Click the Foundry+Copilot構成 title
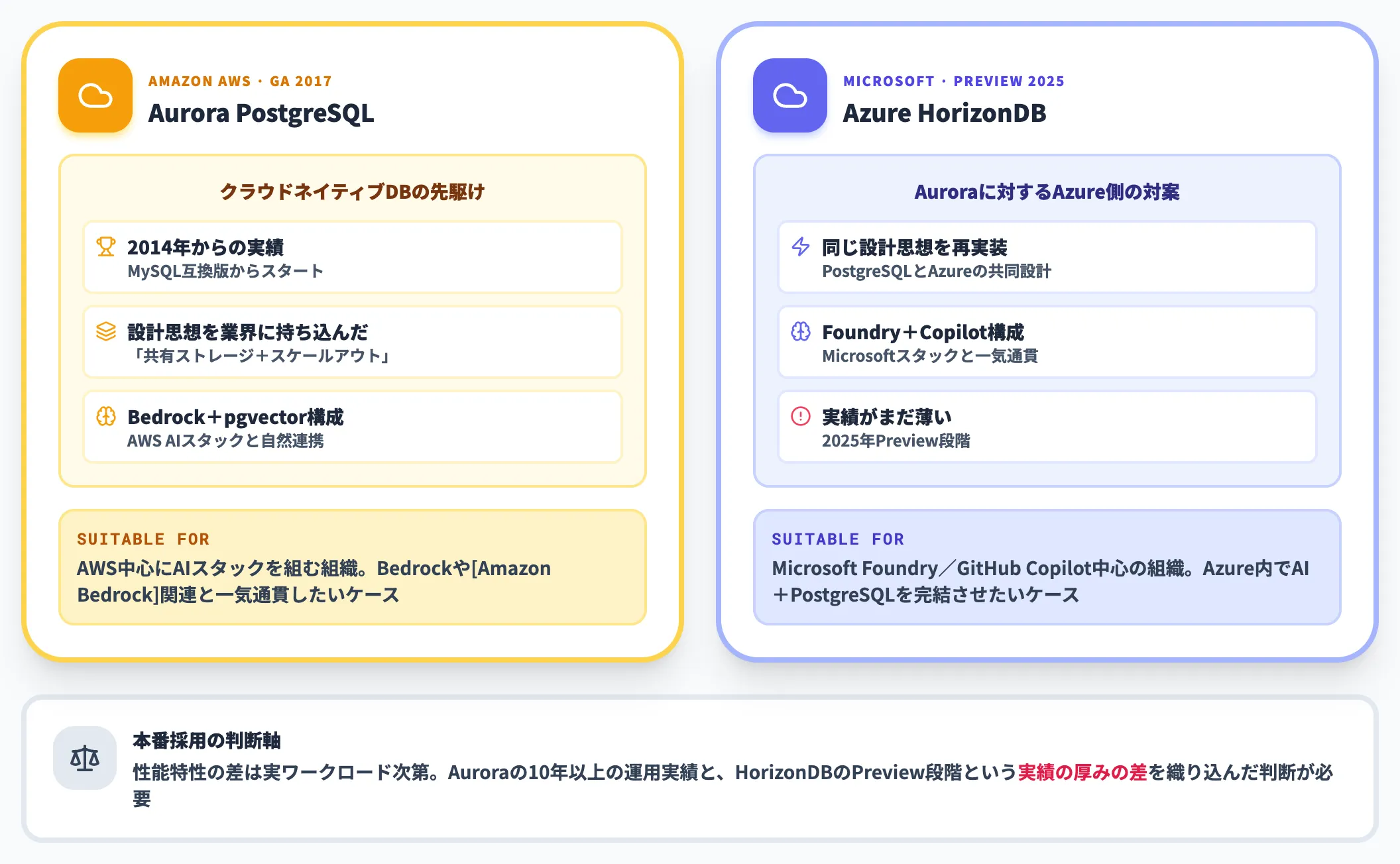Viewport: 1400px width, 864px height. click(923, 332)
